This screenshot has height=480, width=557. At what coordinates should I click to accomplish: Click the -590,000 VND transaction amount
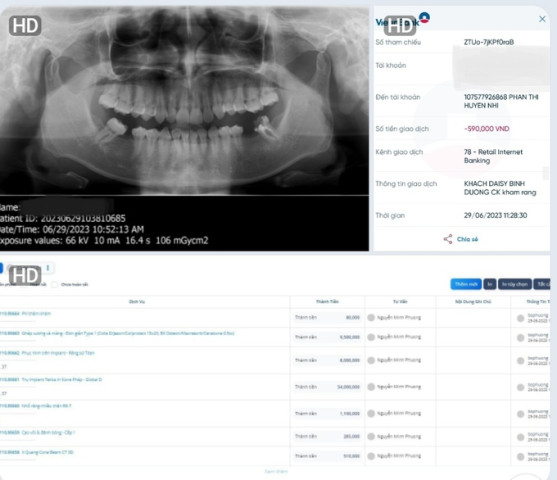487,129
